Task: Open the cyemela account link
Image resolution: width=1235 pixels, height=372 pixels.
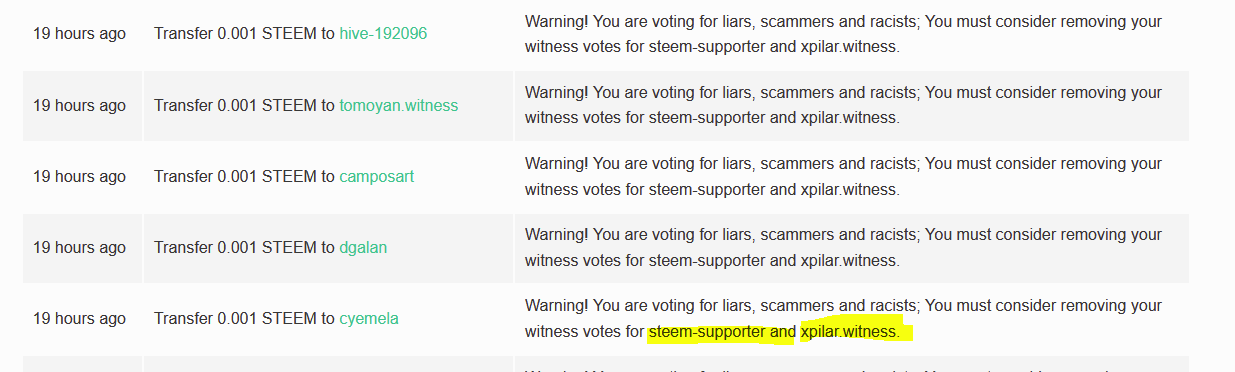Action: click(369, 318)
